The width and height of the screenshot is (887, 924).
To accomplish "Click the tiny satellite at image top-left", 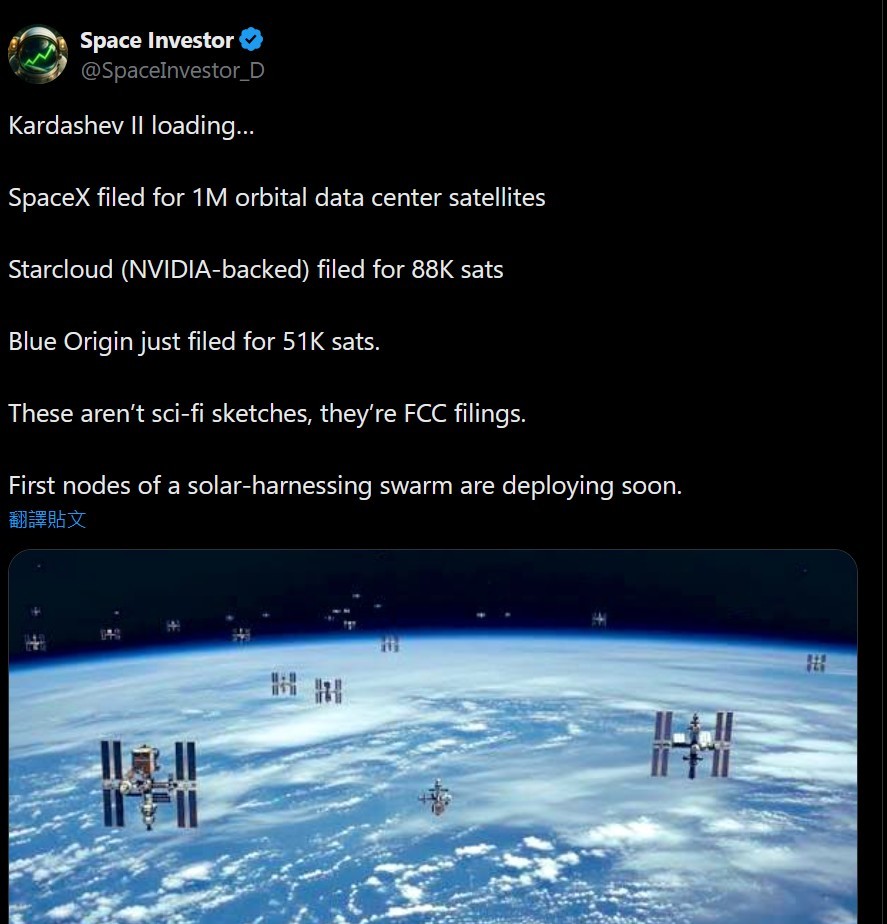I will (35, 611).
